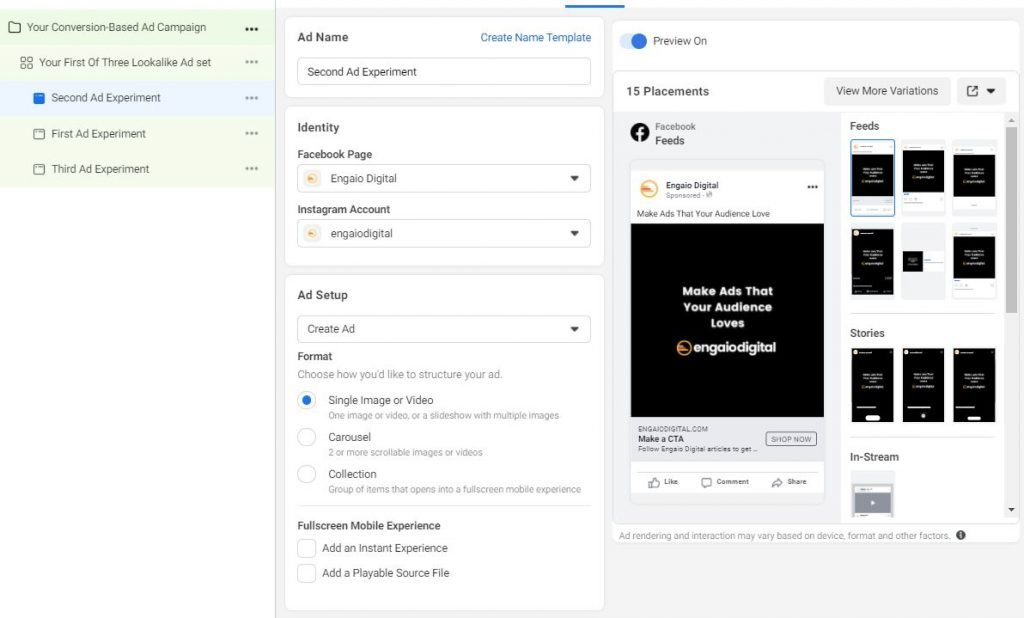The image size is (1024, 618).
Task: Click the Ad Name input field
Action: pos(443,71)
